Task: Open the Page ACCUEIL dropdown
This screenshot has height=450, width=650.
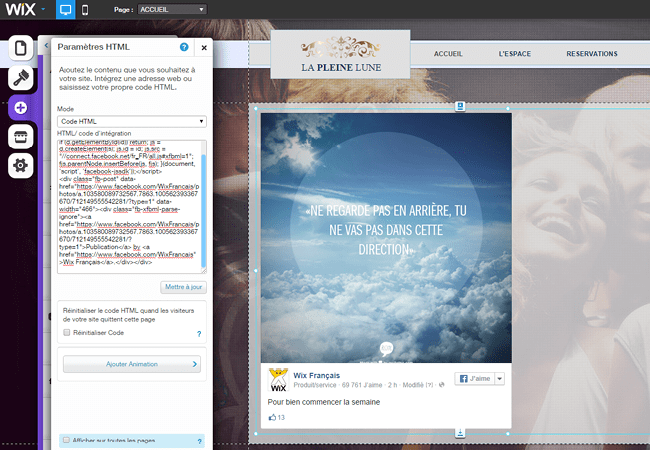Action: coord(172,9)
